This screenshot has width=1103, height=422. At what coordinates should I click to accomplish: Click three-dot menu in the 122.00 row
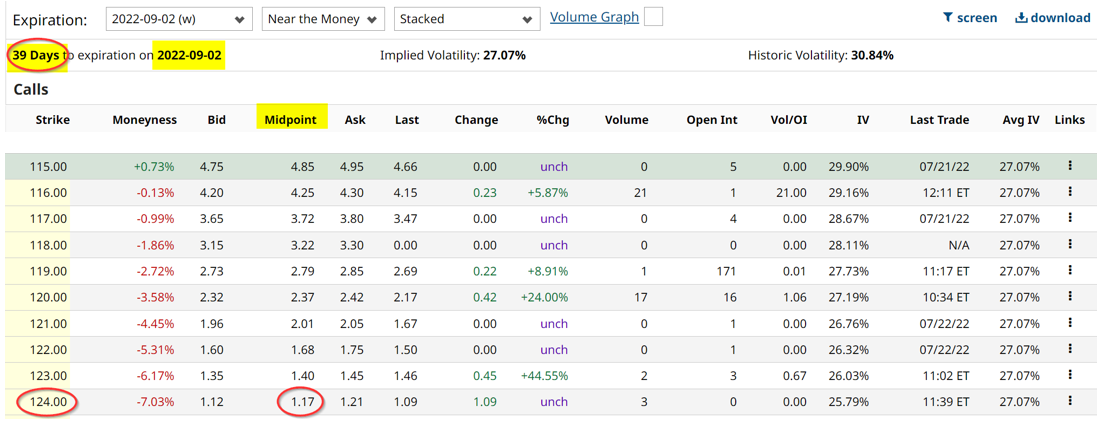click(x=1069, y=350)
